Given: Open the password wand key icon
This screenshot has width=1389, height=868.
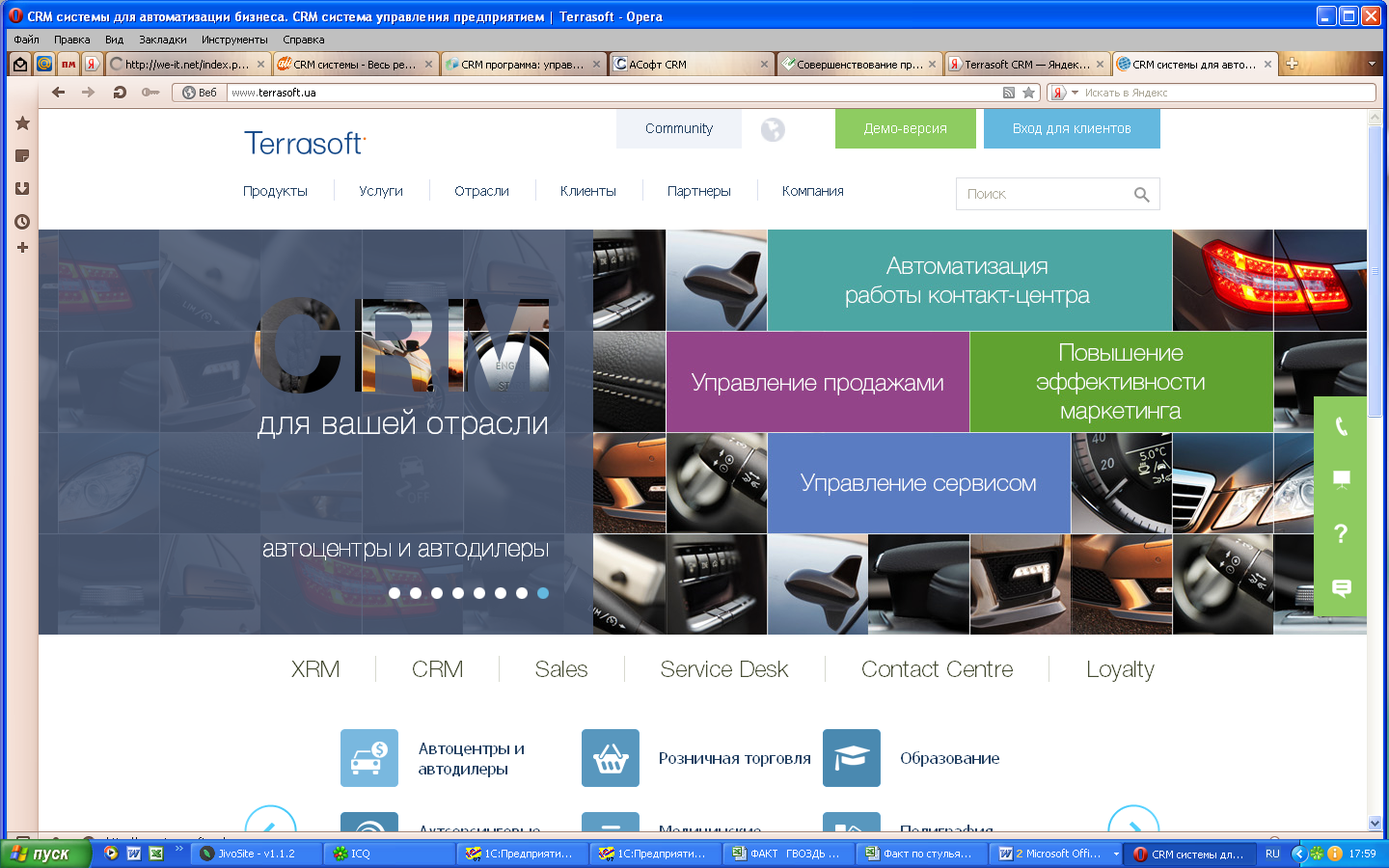Looking at the screenshot, I should pos(150,93).
